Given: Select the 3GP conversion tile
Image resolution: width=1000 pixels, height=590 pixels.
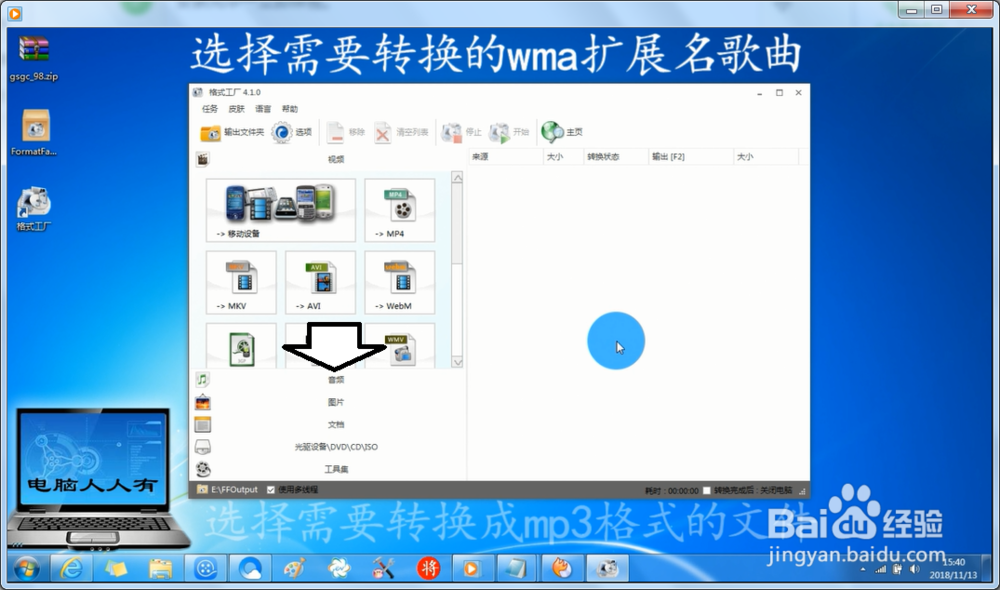Looking at the screenshot, I should [x=241, y=346].
